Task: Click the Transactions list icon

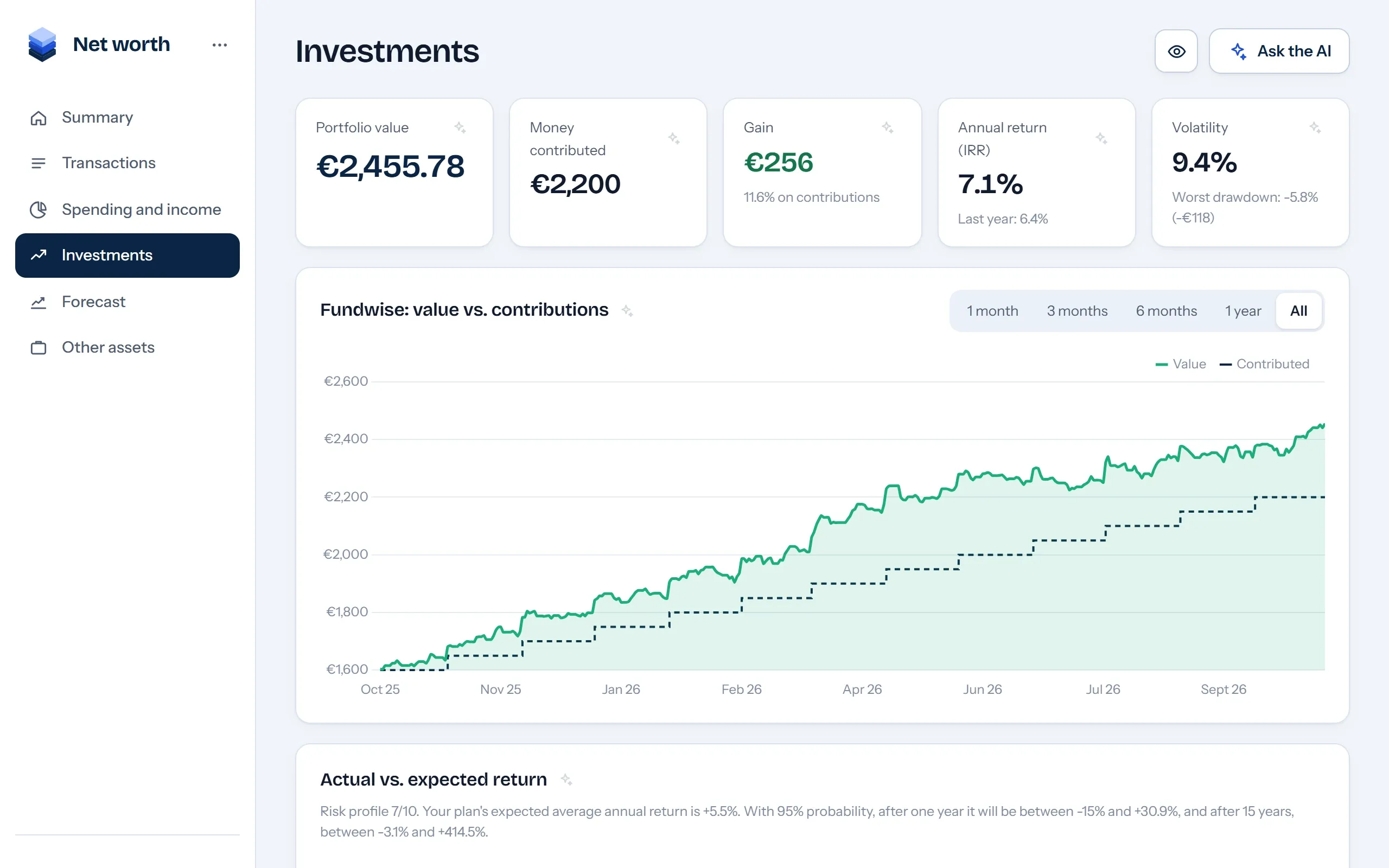Action: pyautogui.click(x=39, y=163)
